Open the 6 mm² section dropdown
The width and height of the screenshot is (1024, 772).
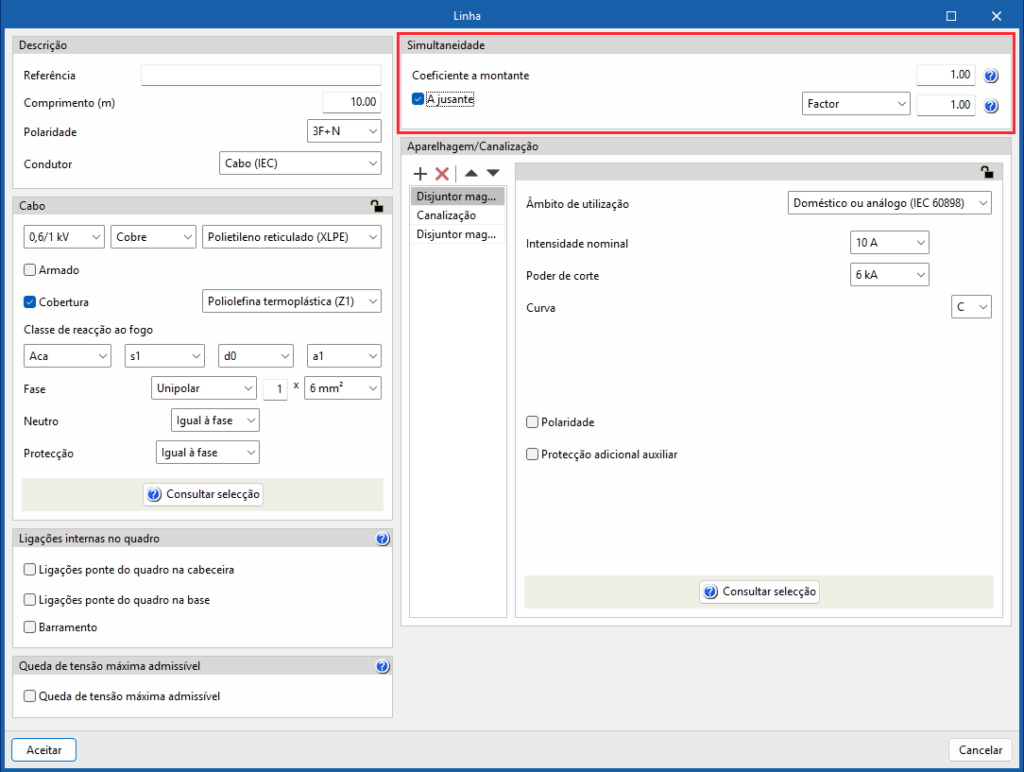point(343,388)
